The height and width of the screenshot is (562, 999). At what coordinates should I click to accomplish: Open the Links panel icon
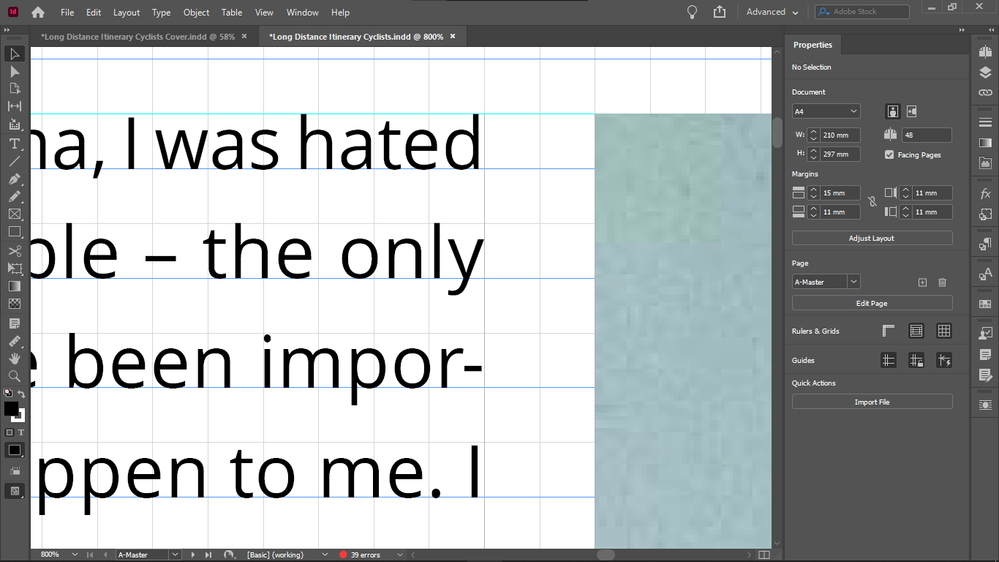click(985, 92)
